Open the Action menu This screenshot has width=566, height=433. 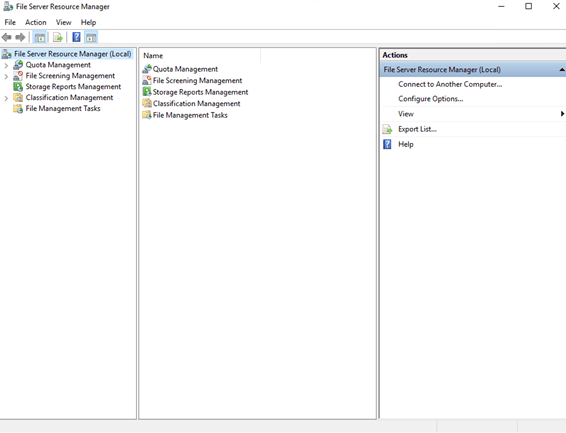[36, 22]
